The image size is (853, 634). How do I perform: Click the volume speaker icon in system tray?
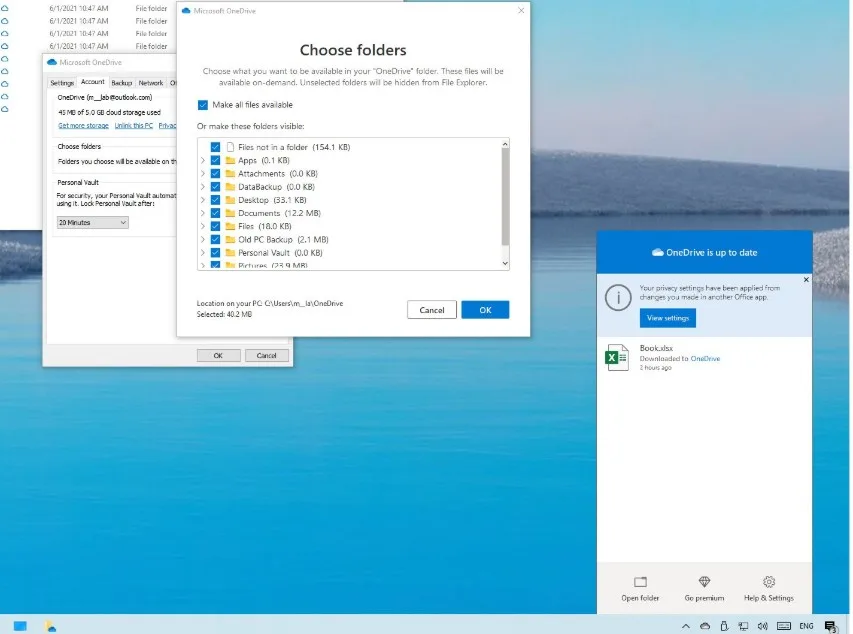[x=763, y=625]
